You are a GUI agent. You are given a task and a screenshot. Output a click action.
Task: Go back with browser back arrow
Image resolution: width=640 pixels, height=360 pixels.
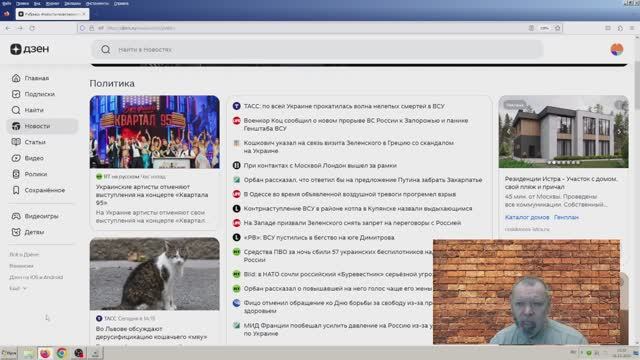[8, 28]
